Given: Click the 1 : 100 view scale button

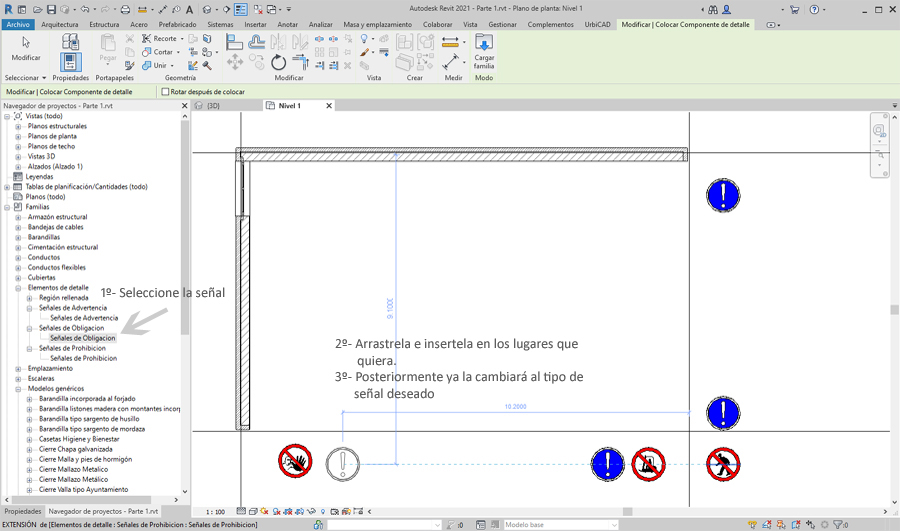Looking at the screenshot, I should tap(215, 512).
